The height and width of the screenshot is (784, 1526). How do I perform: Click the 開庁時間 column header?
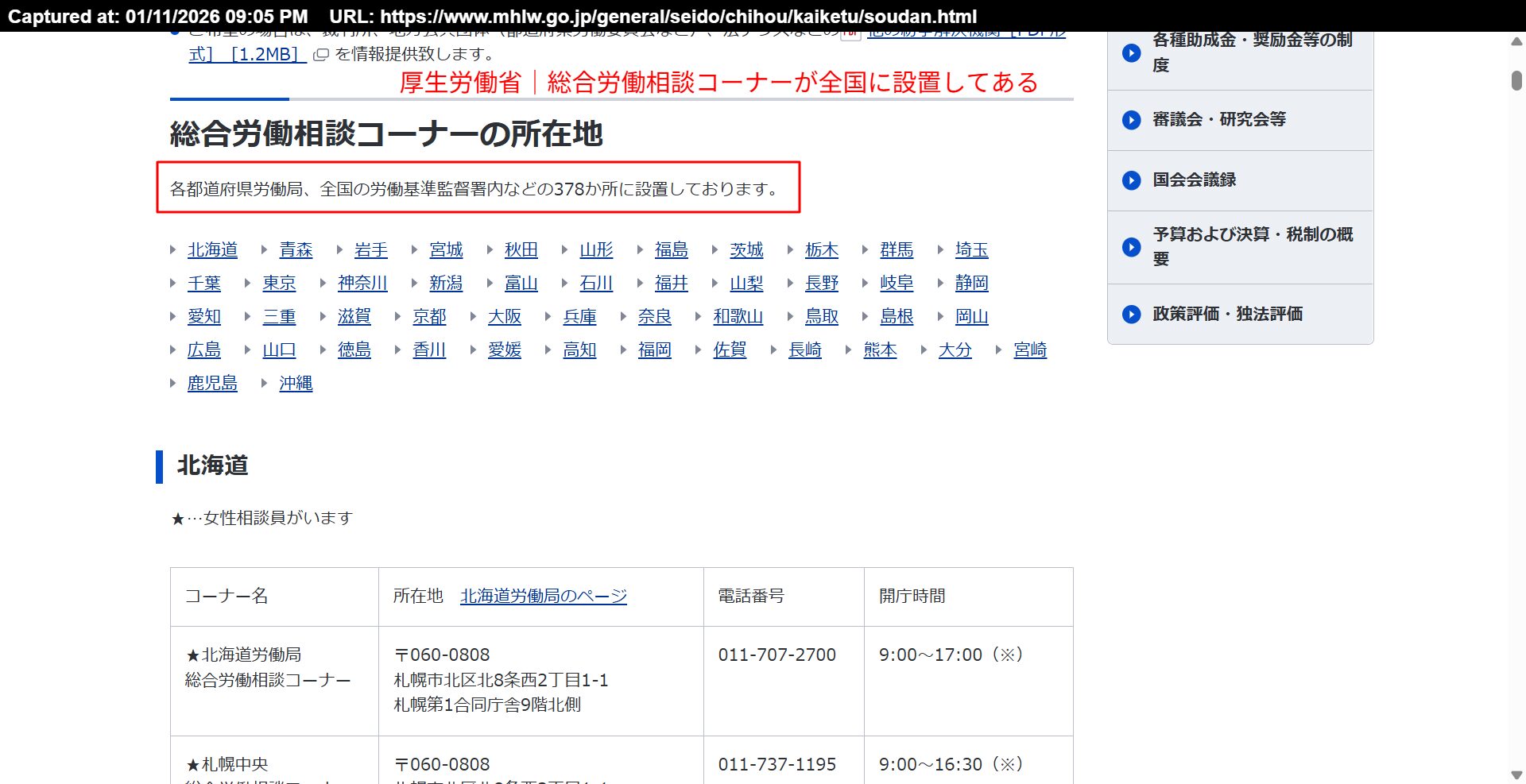[x=968, y=597]
